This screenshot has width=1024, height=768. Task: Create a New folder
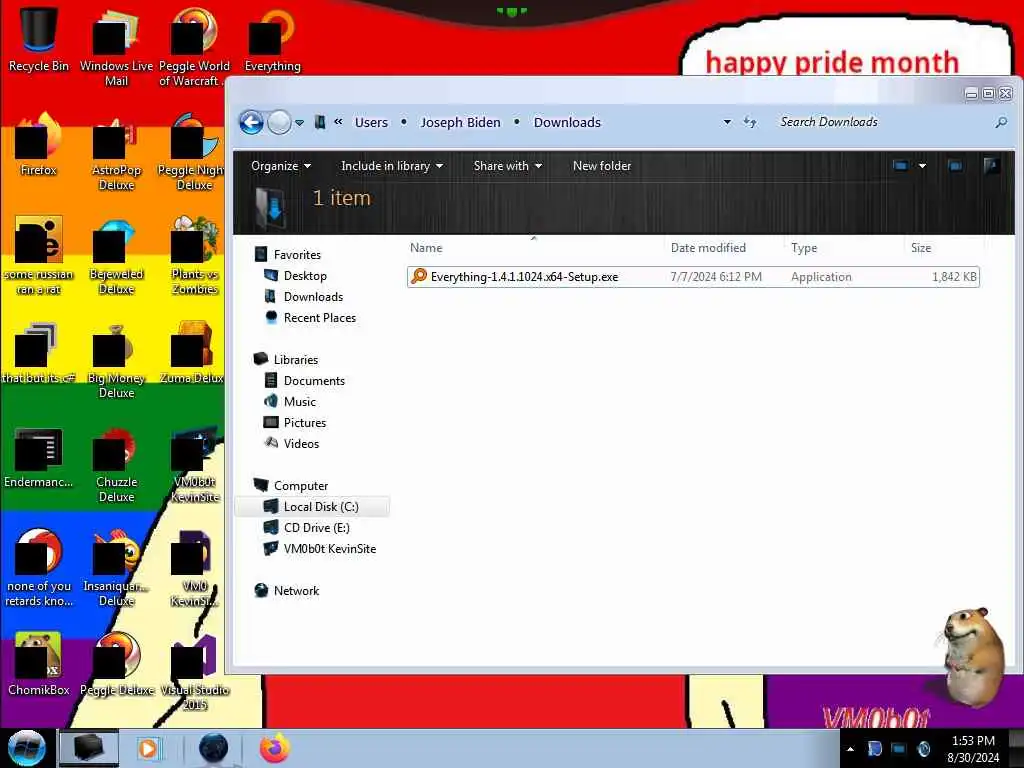[601, 166]
